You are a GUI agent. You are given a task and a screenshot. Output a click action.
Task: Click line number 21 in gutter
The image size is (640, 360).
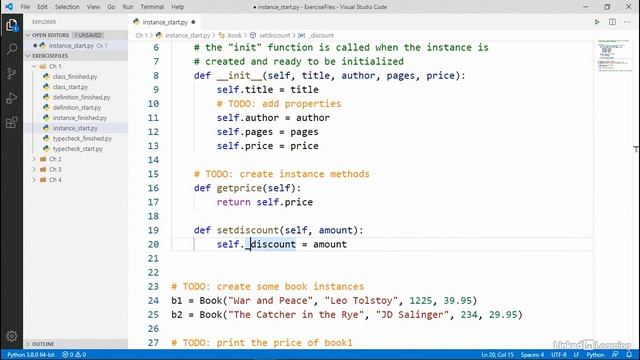click(x=153, y=258)
